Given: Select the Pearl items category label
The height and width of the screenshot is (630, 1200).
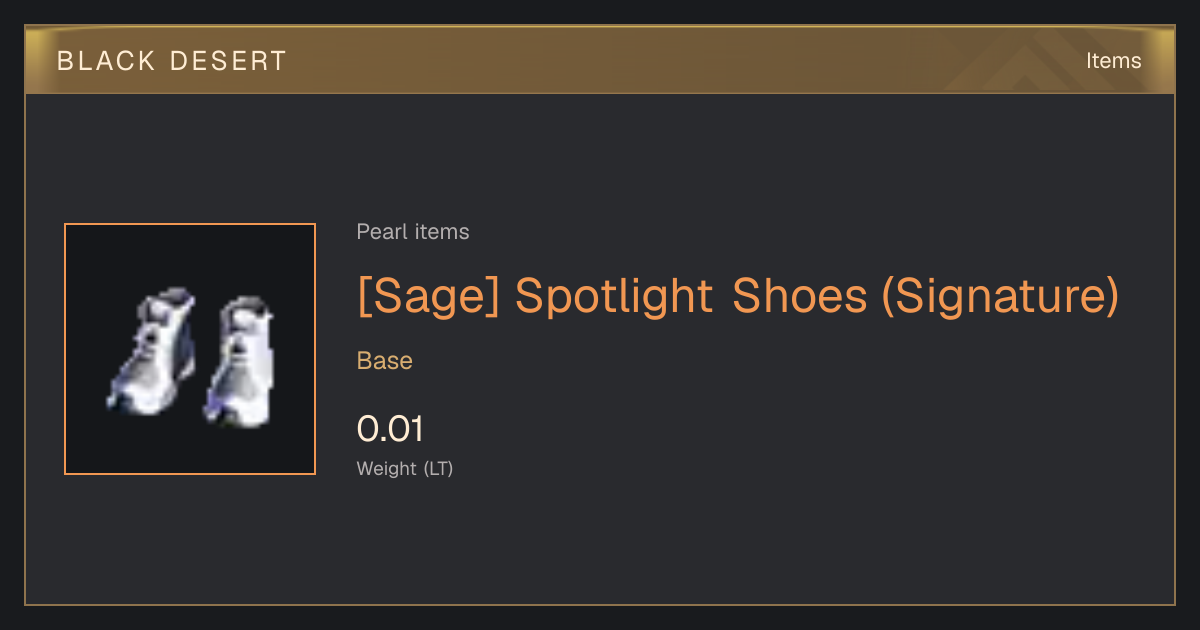Looking at the screenshot, I should [413, 232].
